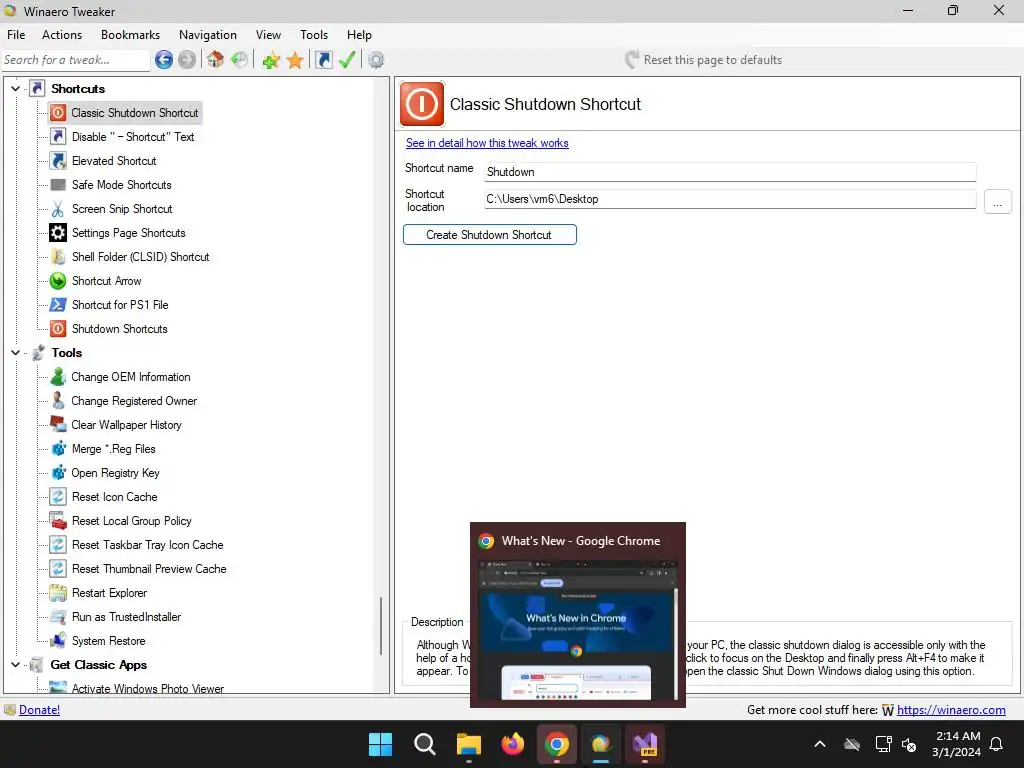1024x768 pixels.
Task: Open 'See in detail how this tweak works' link
Action: click(x=487, y=143)
